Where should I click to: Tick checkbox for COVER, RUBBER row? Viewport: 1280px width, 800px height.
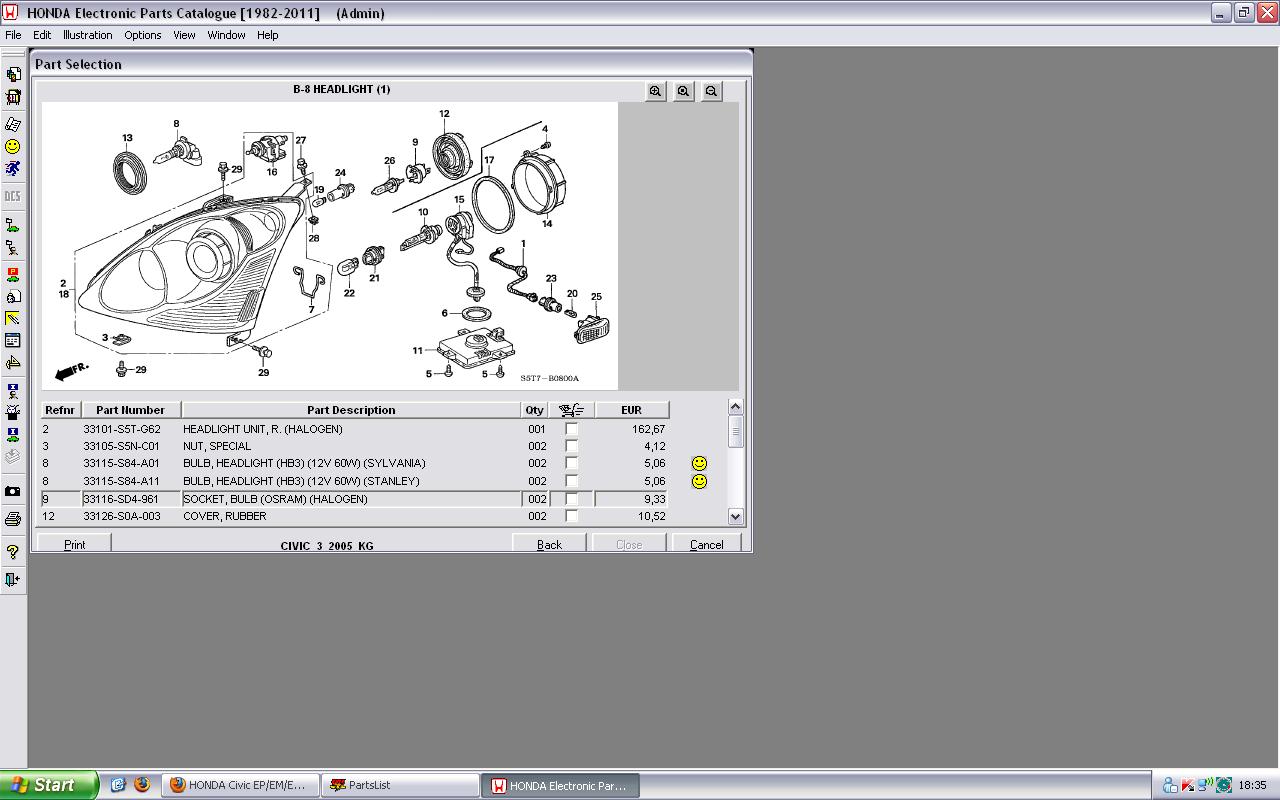[x=572, y=516]
